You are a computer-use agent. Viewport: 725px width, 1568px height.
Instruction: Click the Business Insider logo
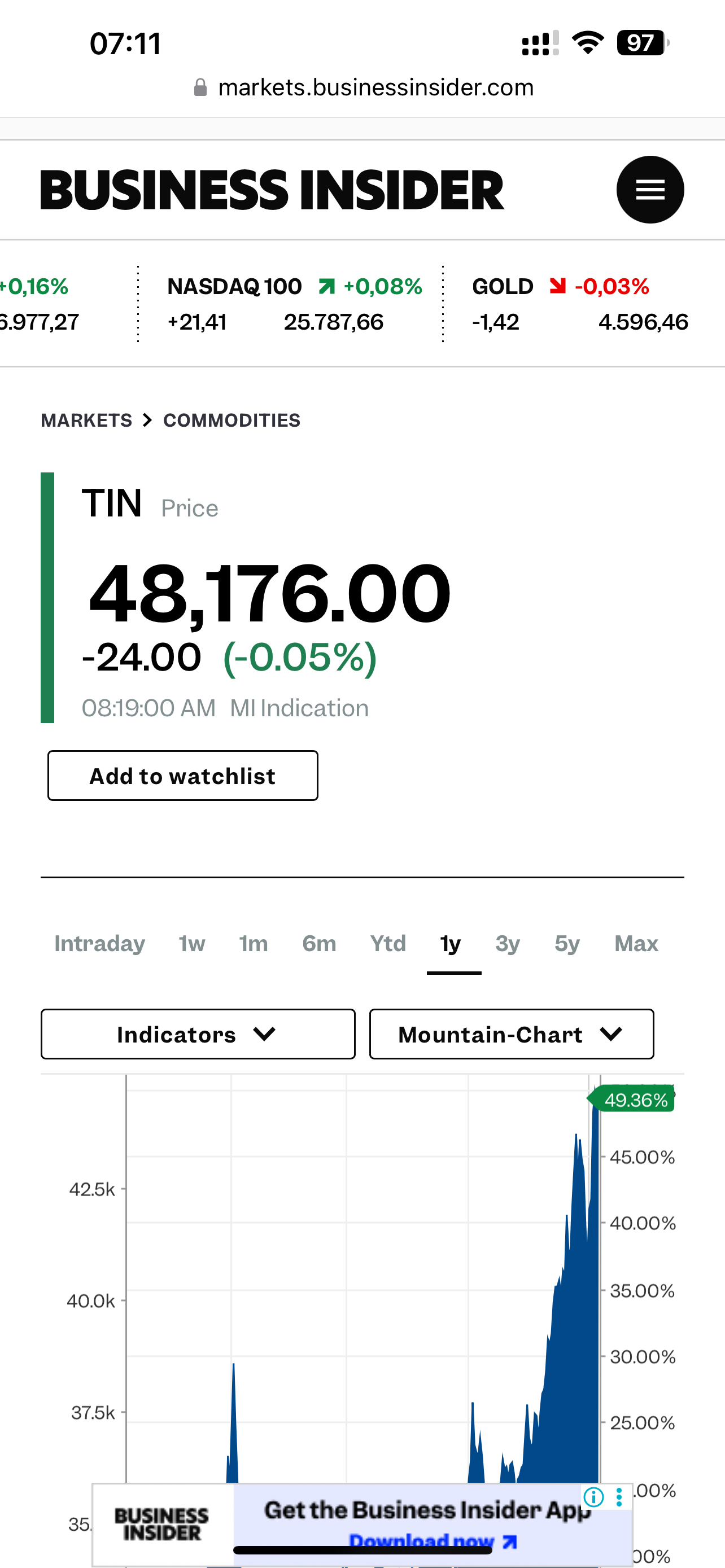[x=272, y=190]
